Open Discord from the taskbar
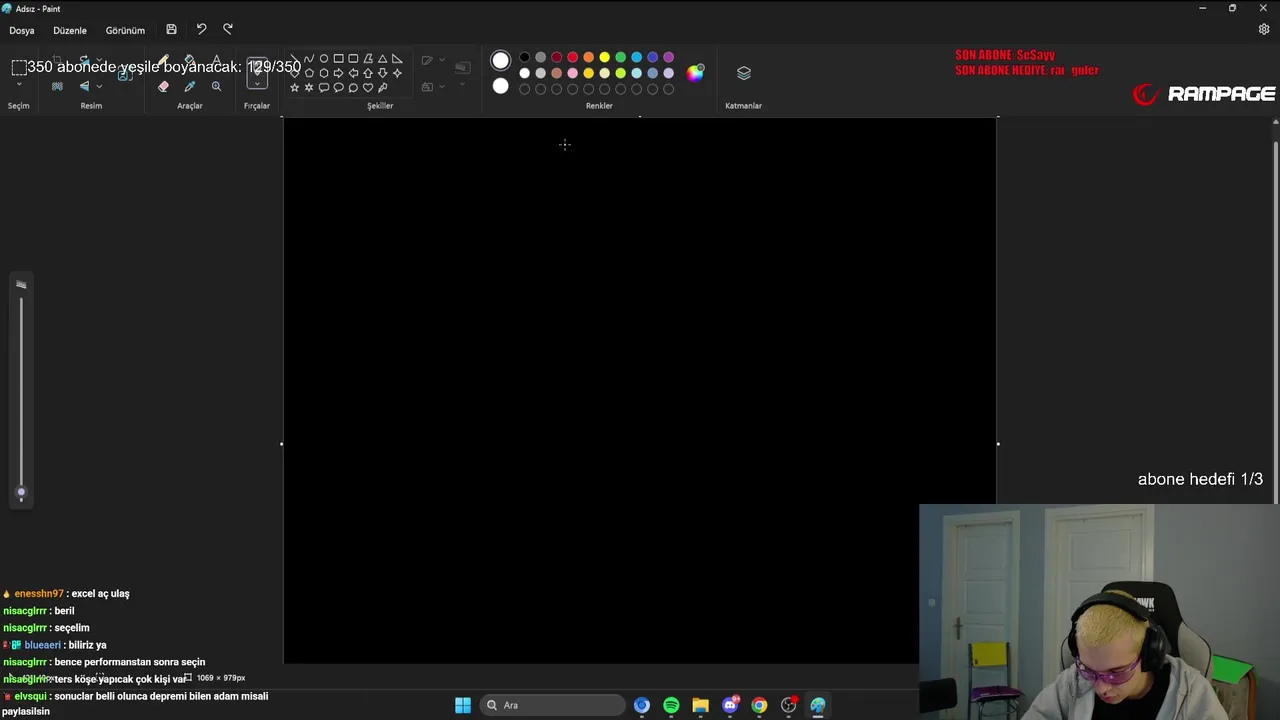 point(730,705)
